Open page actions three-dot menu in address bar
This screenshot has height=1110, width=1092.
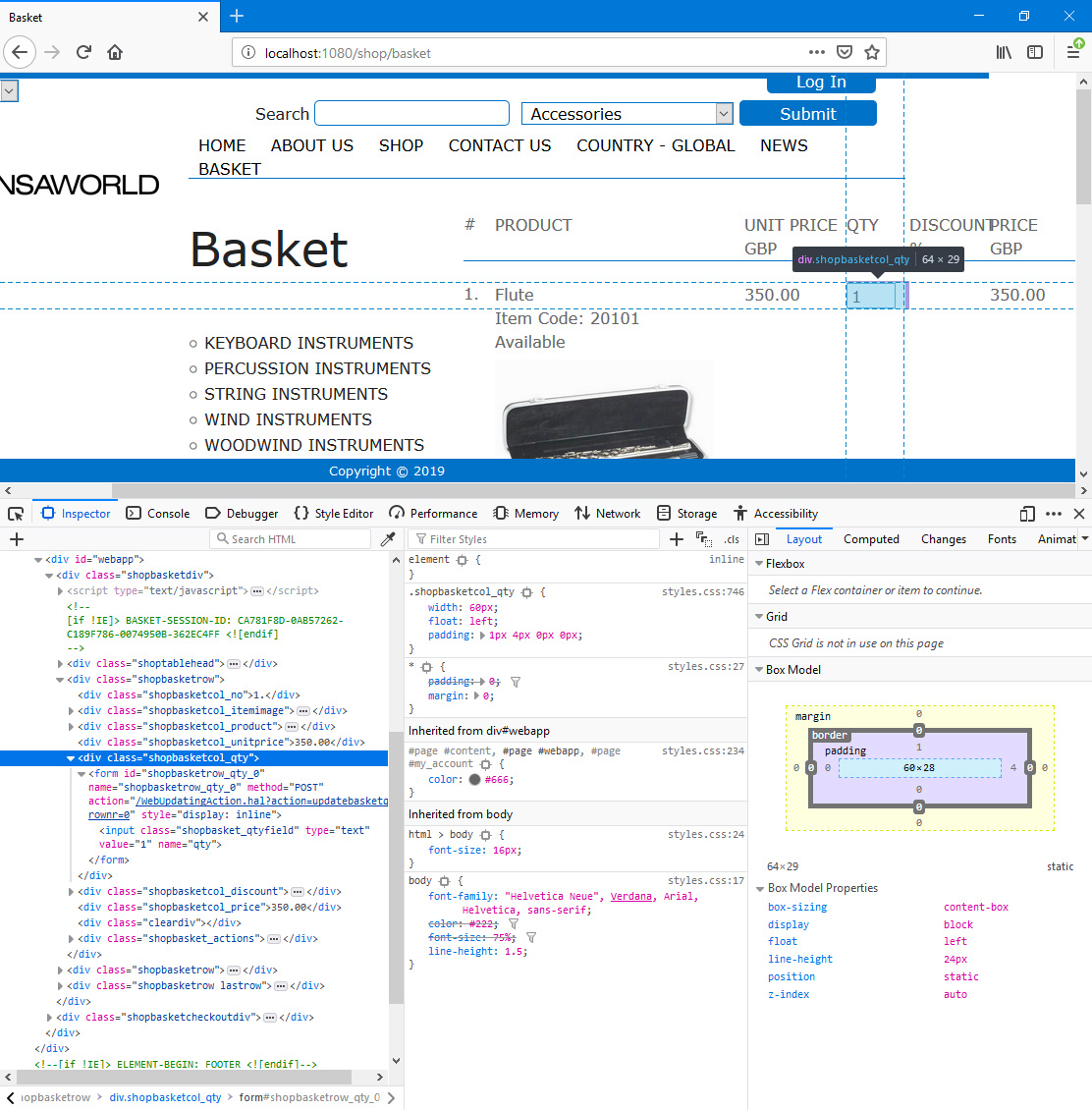click(817, 52)
